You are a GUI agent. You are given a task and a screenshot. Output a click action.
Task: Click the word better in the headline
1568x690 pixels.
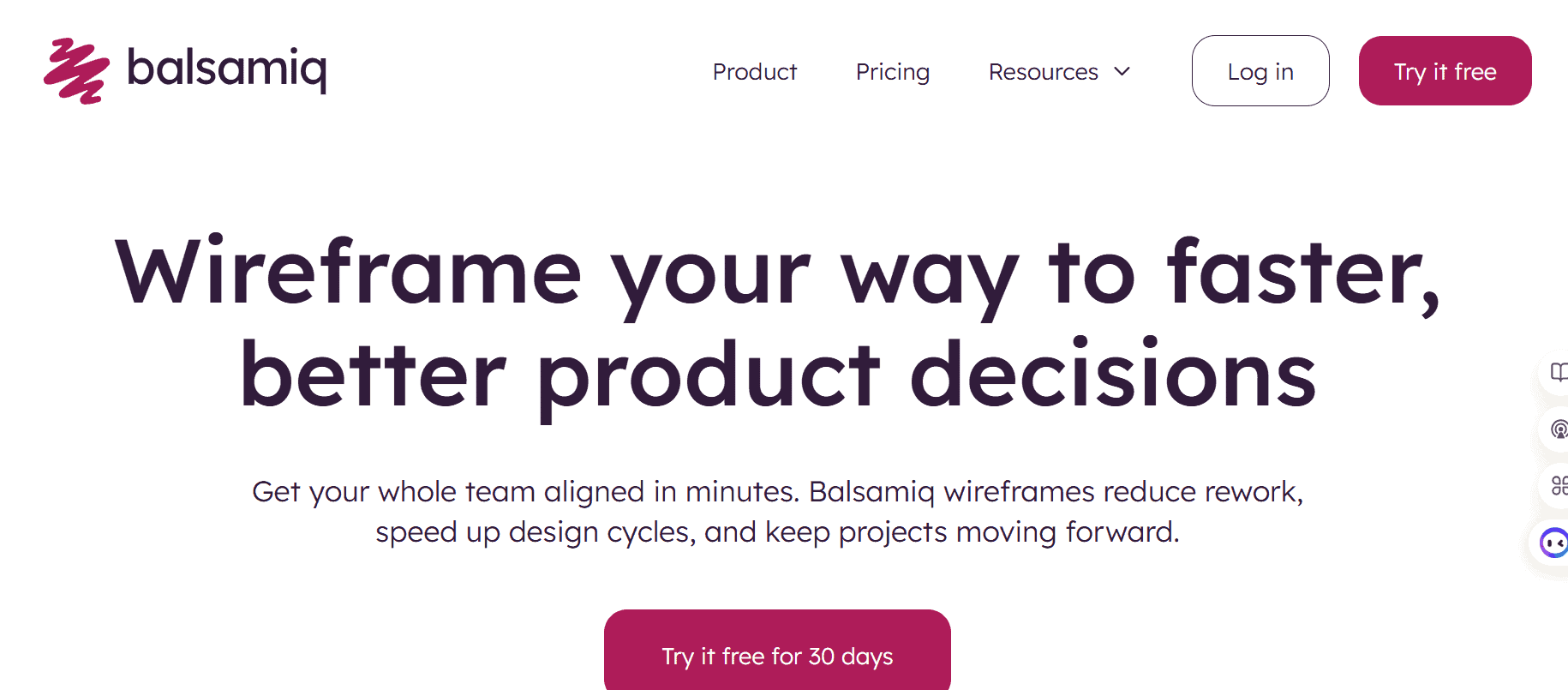pos(374,374)
